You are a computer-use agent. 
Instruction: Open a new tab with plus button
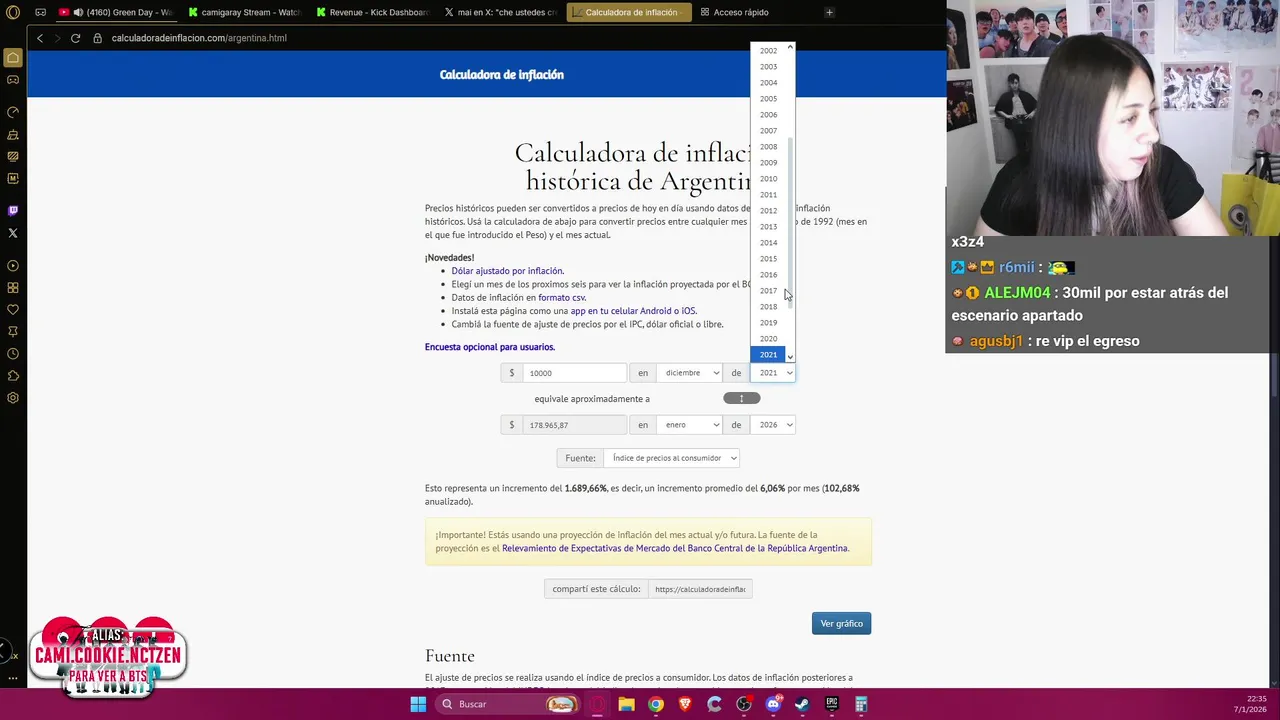coord(829,12)
